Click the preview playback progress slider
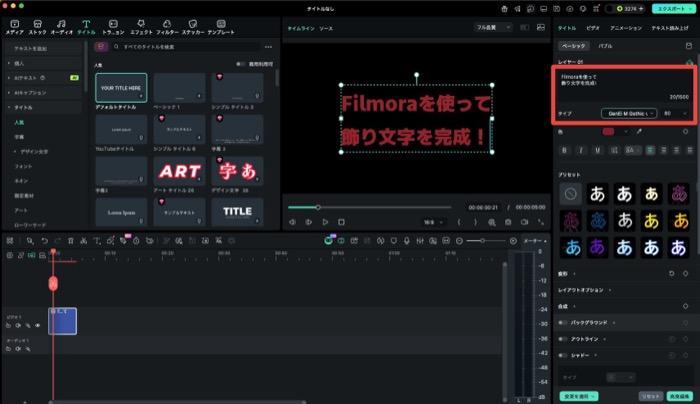Screen dimensions: 700x404 click(370, 207)
